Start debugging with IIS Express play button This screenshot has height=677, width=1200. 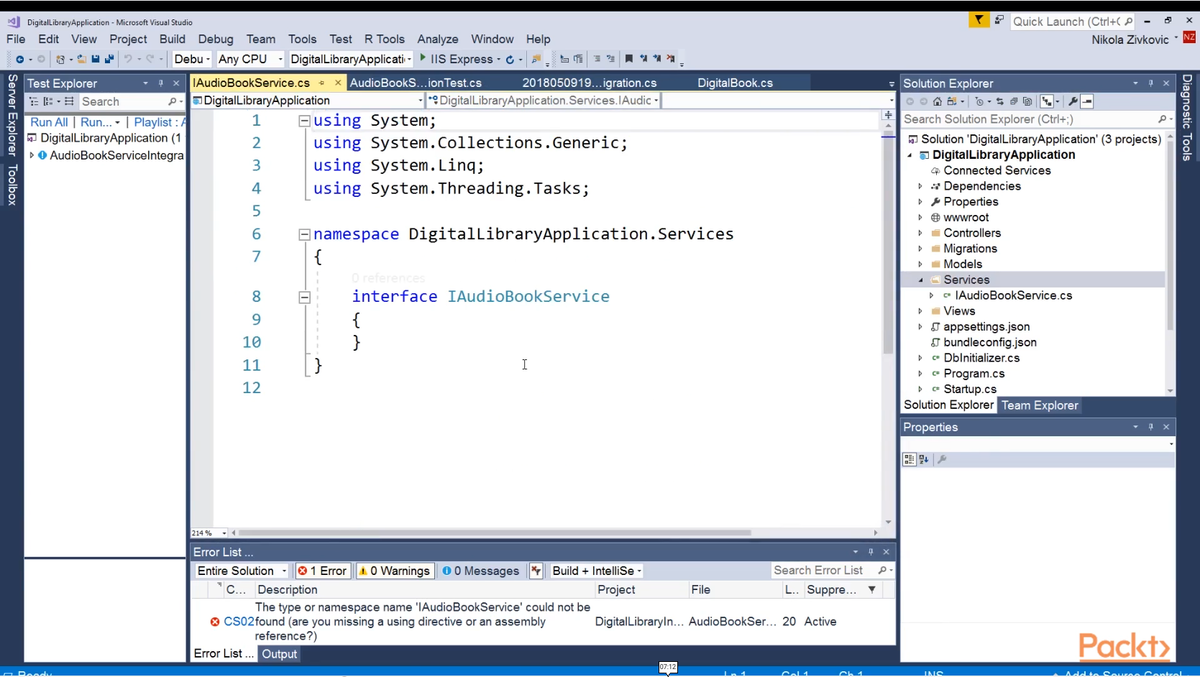(x=423, y=59)
